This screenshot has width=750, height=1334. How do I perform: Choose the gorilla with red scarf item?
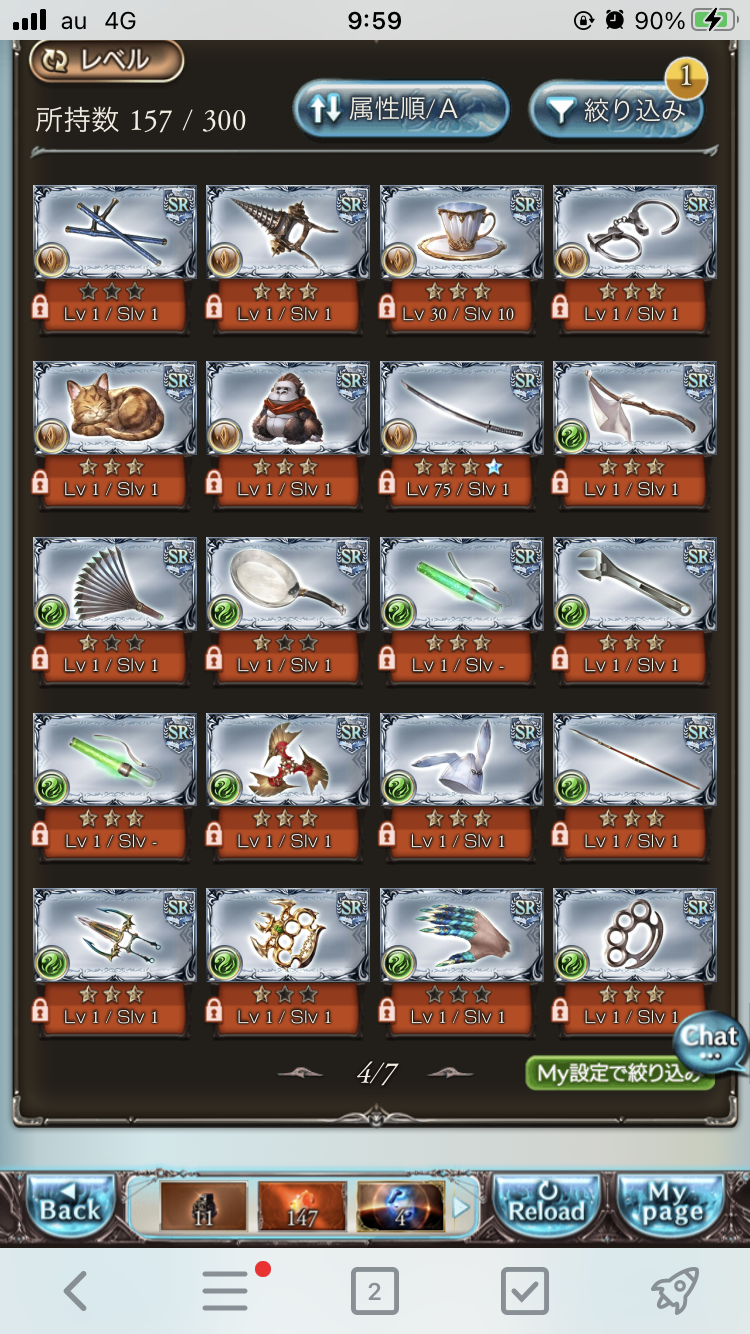(x=288, y=409)
